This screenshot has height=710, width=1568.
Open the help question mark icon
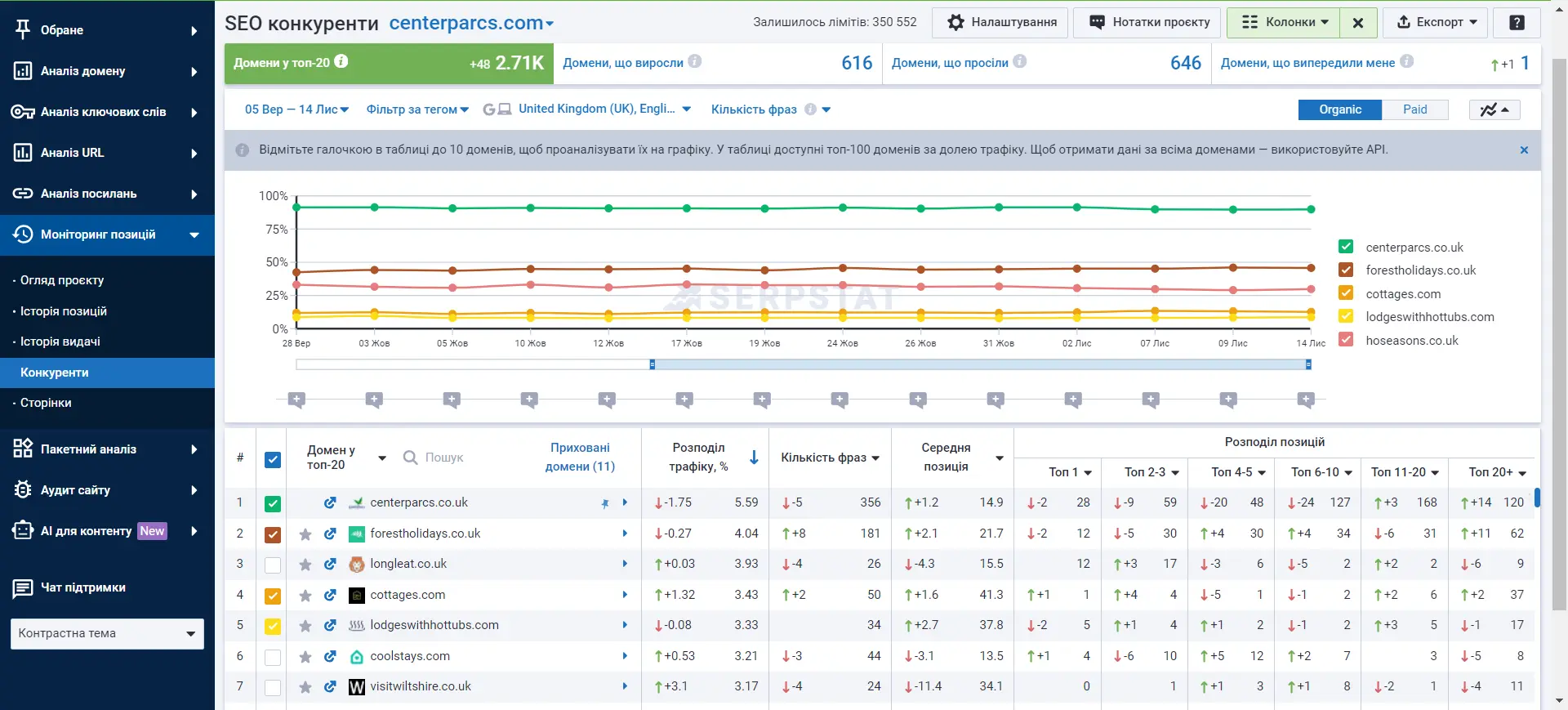(x=1517, y=23)
